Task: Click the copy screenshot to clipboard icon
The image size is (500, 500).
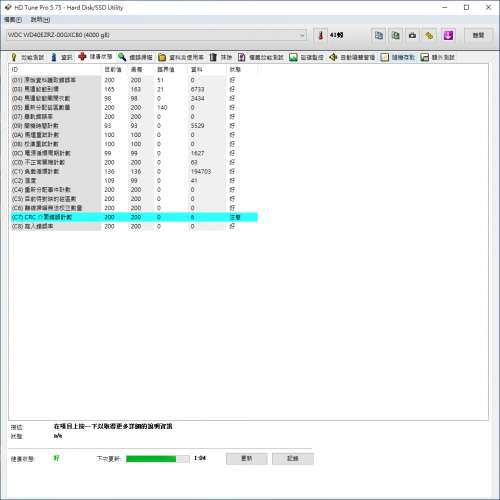Action: pos(395,35)
